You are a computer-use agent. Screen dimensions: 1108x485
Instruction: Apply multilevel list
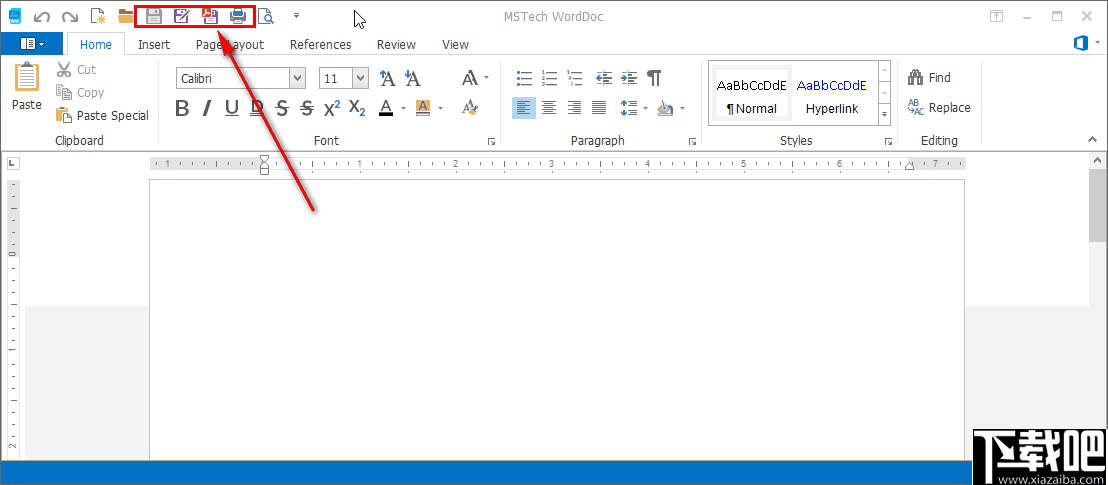pyautogui.click(x=575, y=78)
